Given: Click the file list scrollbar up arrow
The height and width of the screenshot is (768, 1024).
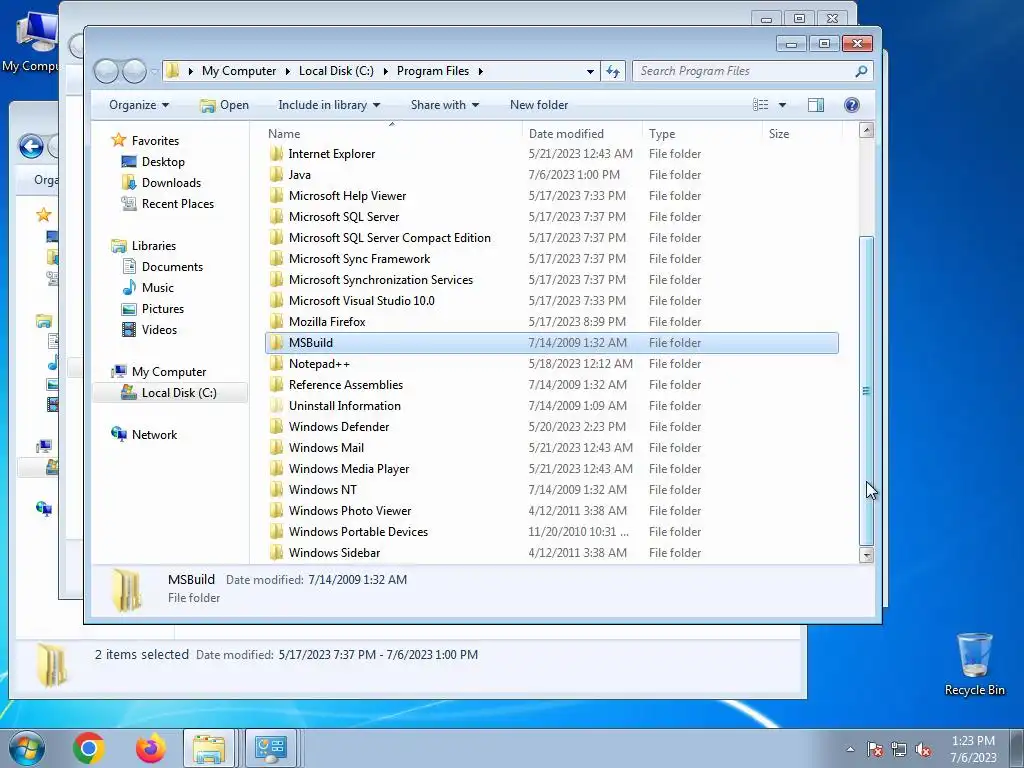Looking at the screenshot, I should [867, 130].
